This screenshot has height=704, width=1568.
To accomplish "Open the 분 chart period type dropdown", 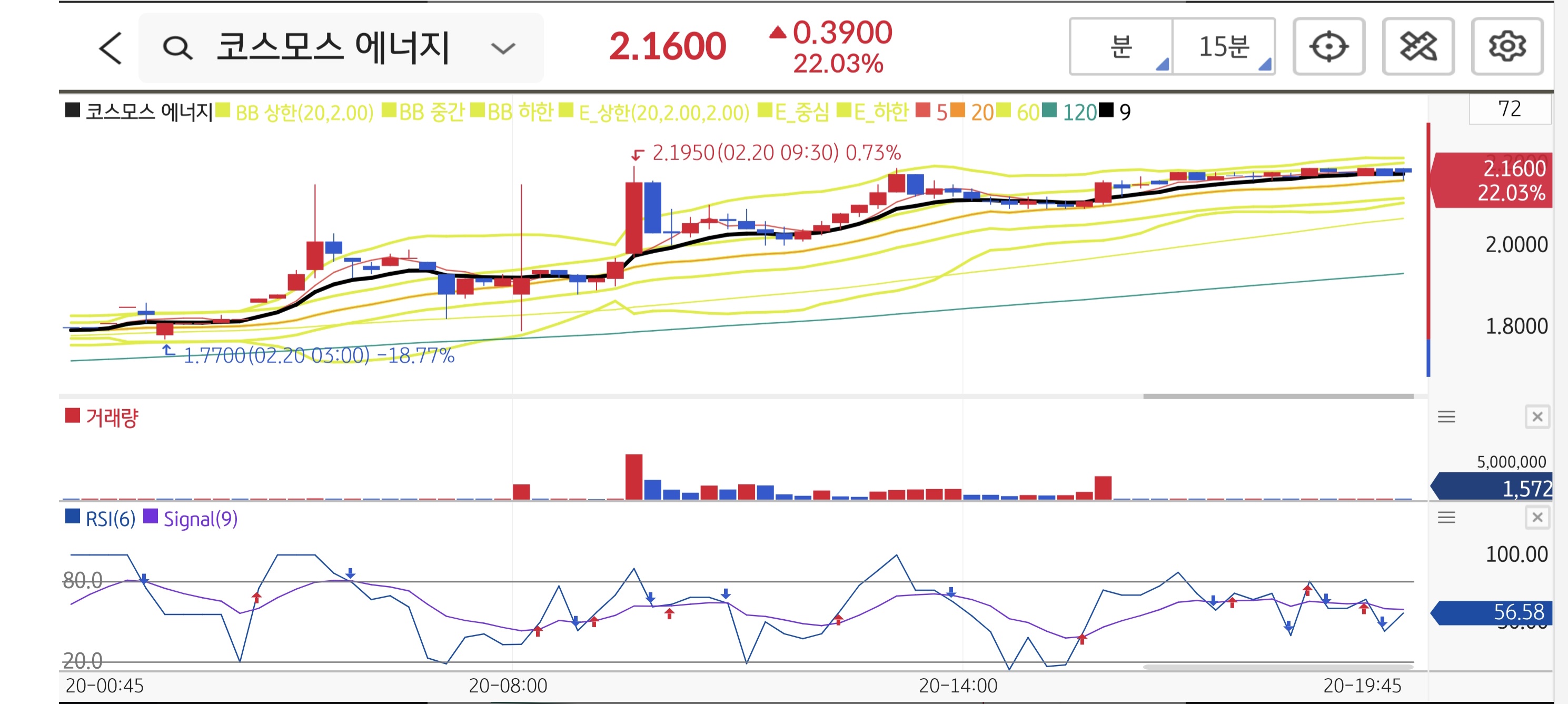I will click(1120, 47).
